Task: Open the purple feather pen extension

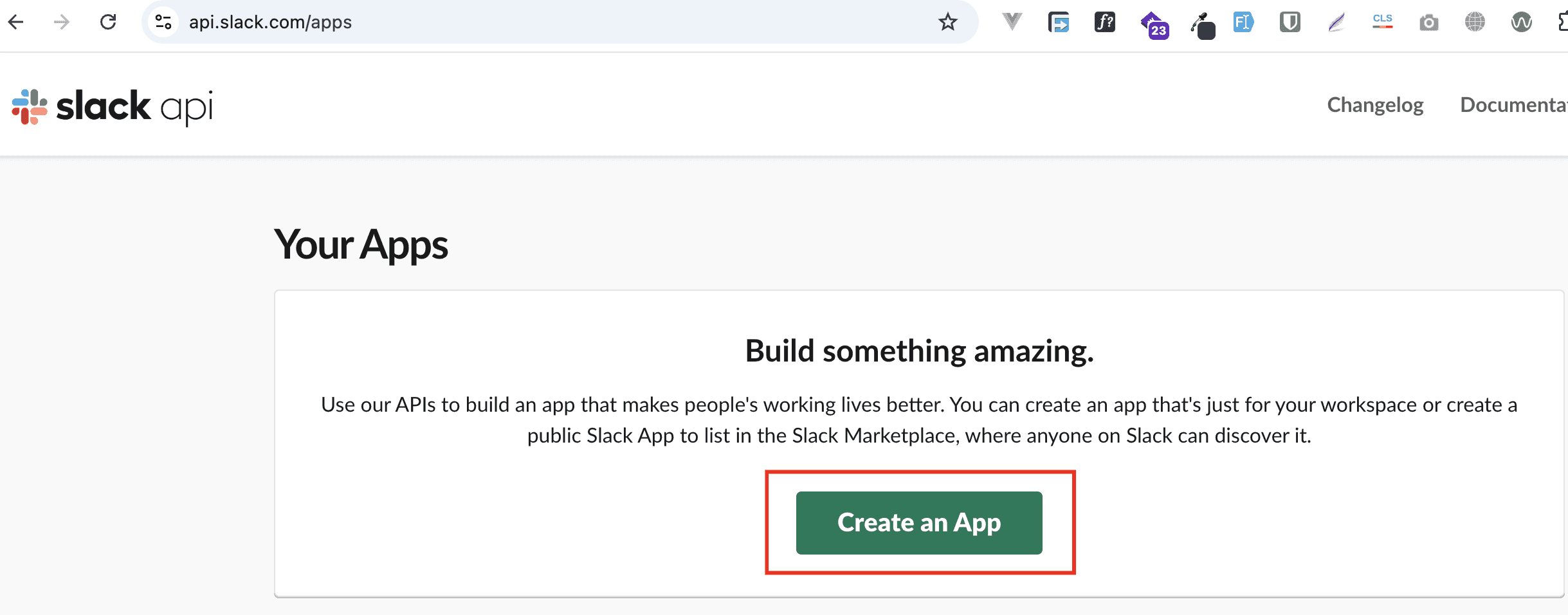Action: coord(1336,23)
